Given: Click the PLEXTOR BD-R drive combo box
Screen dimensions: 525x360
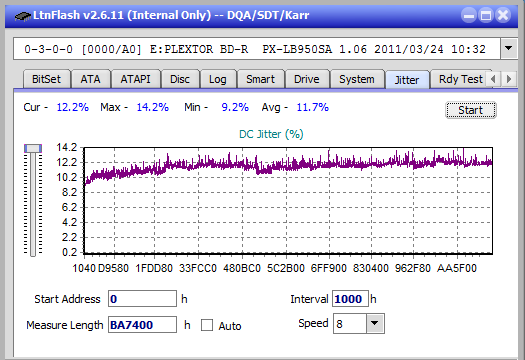Looking at the screenshot, I should pyautogui.click(x=257, y=49).
